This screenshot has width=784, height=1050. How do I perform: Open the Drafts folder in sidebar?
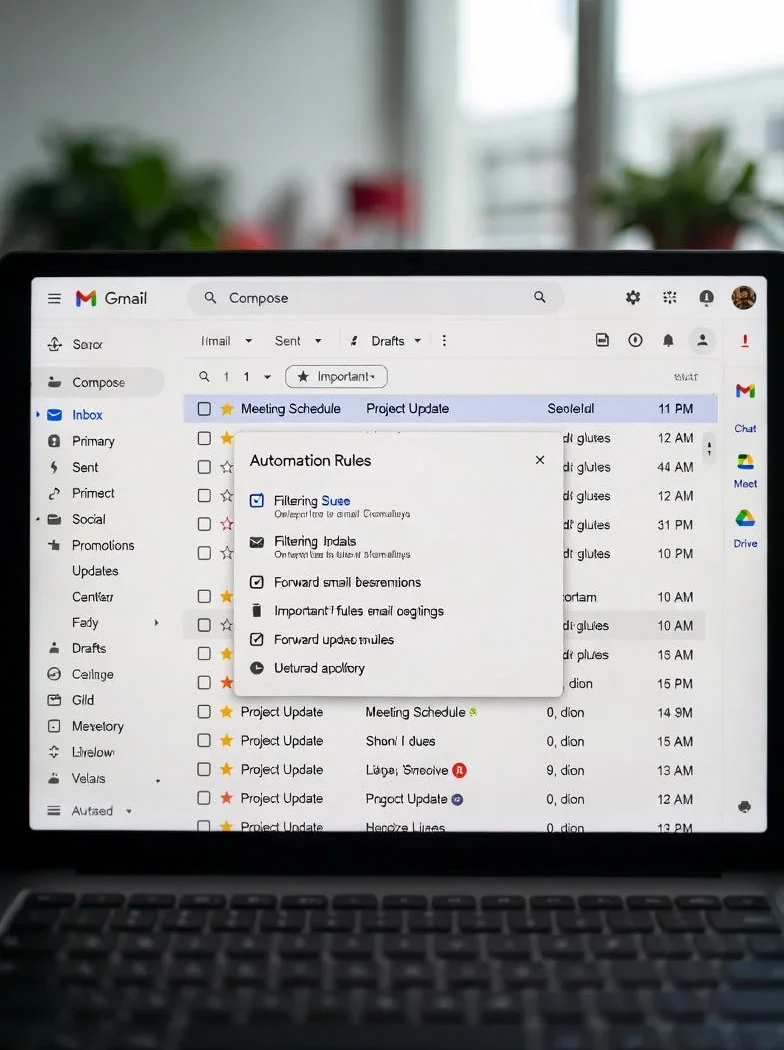pyautogui.click(x=89, y=648)
